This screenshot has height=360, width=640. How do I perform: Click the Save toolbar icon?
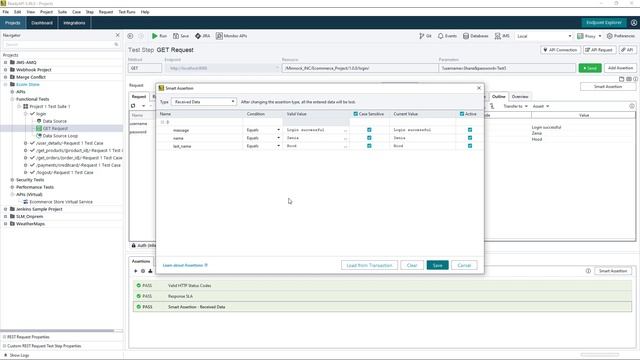(x=176, y=36)
